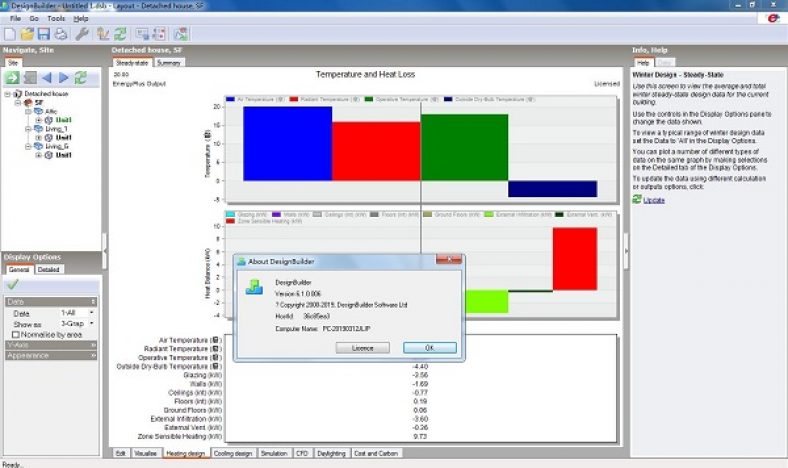The width and height of the screenshot is (788, 468).
Task: Click the blue Air Temperature legend swatch
Action: tap(231, 99)
